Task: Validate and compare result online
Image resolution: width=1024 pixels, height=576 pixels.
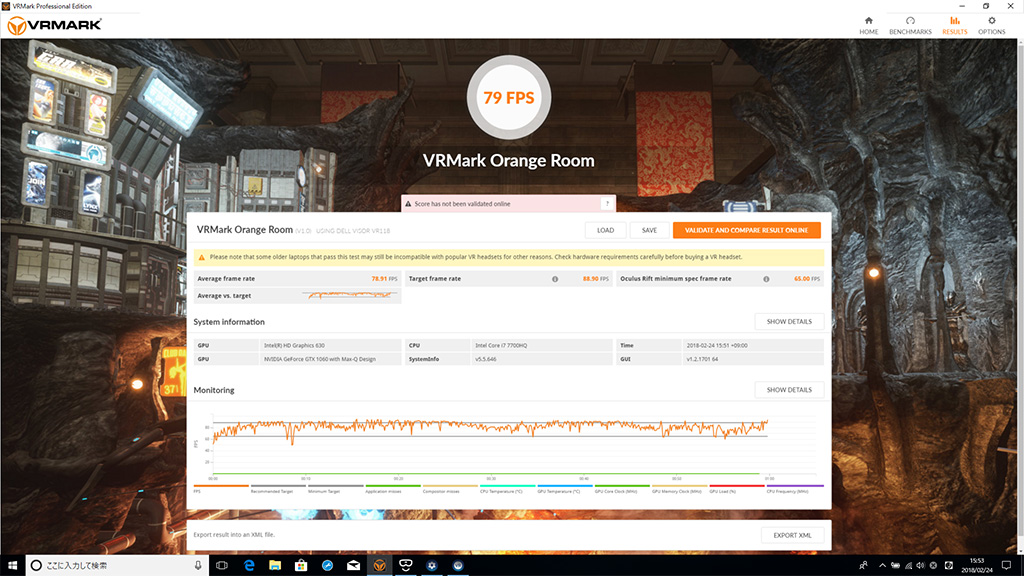Action: (746, 230)
